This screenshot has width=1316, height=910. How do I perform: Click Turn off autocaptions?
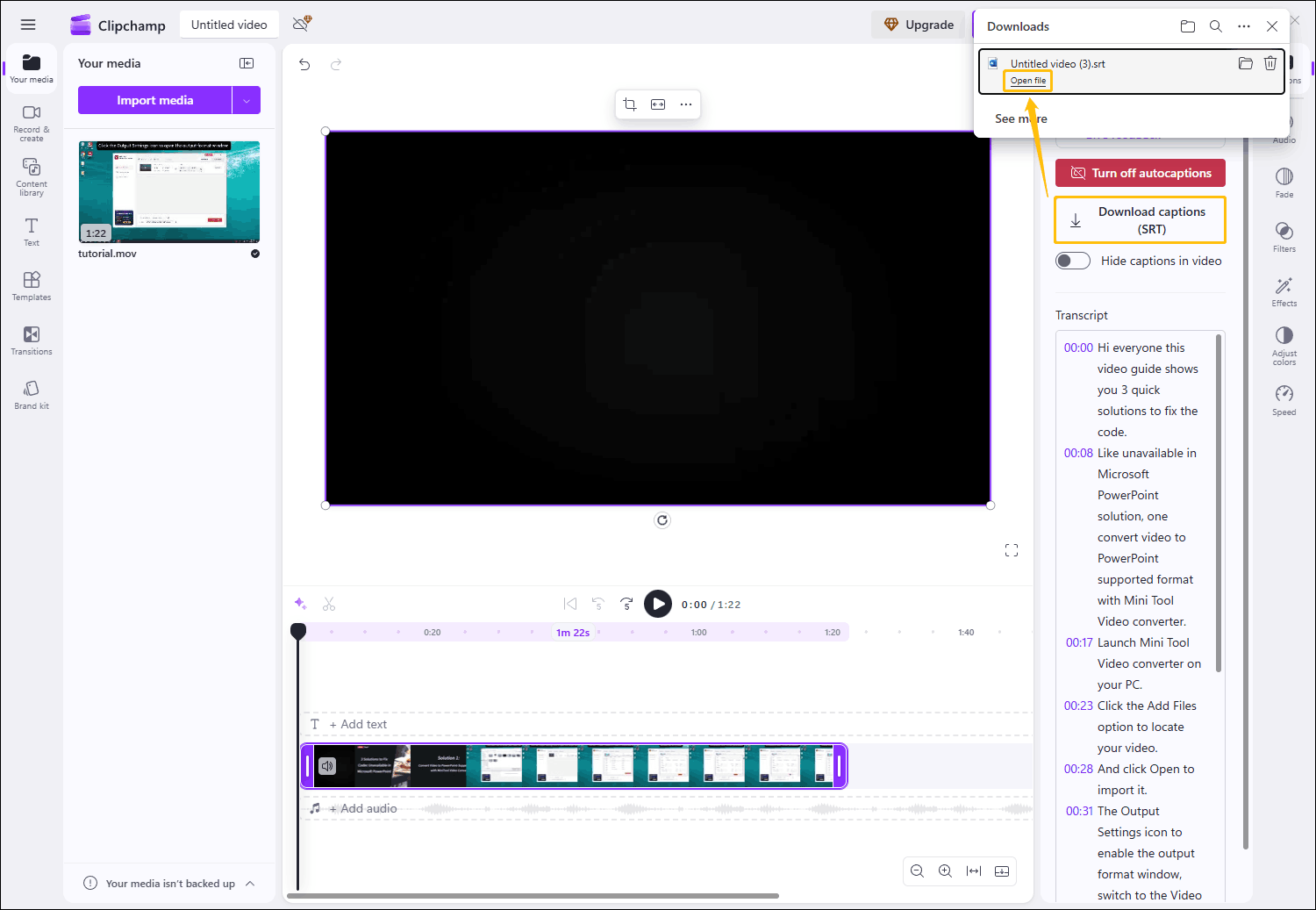coord(1140,173)
